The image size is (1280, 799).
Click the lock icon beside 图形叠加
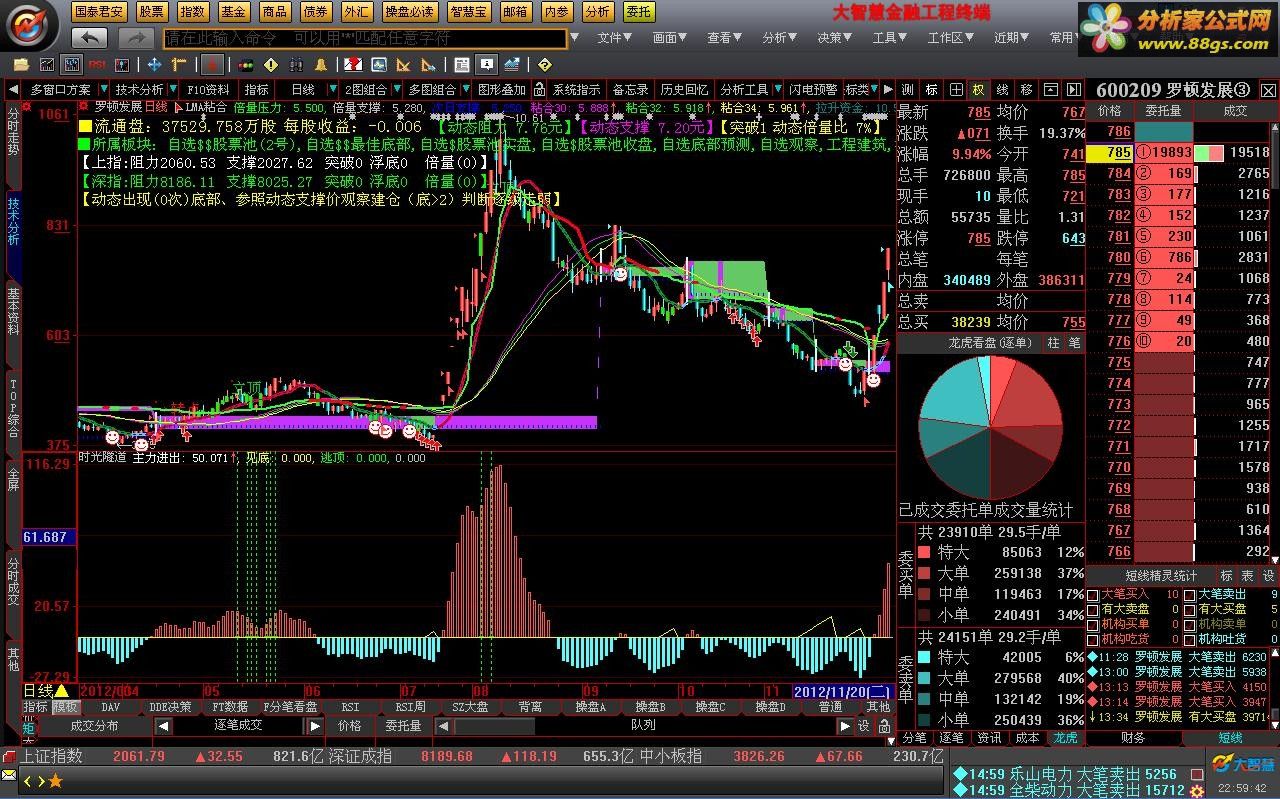click(x=539, y=90)
